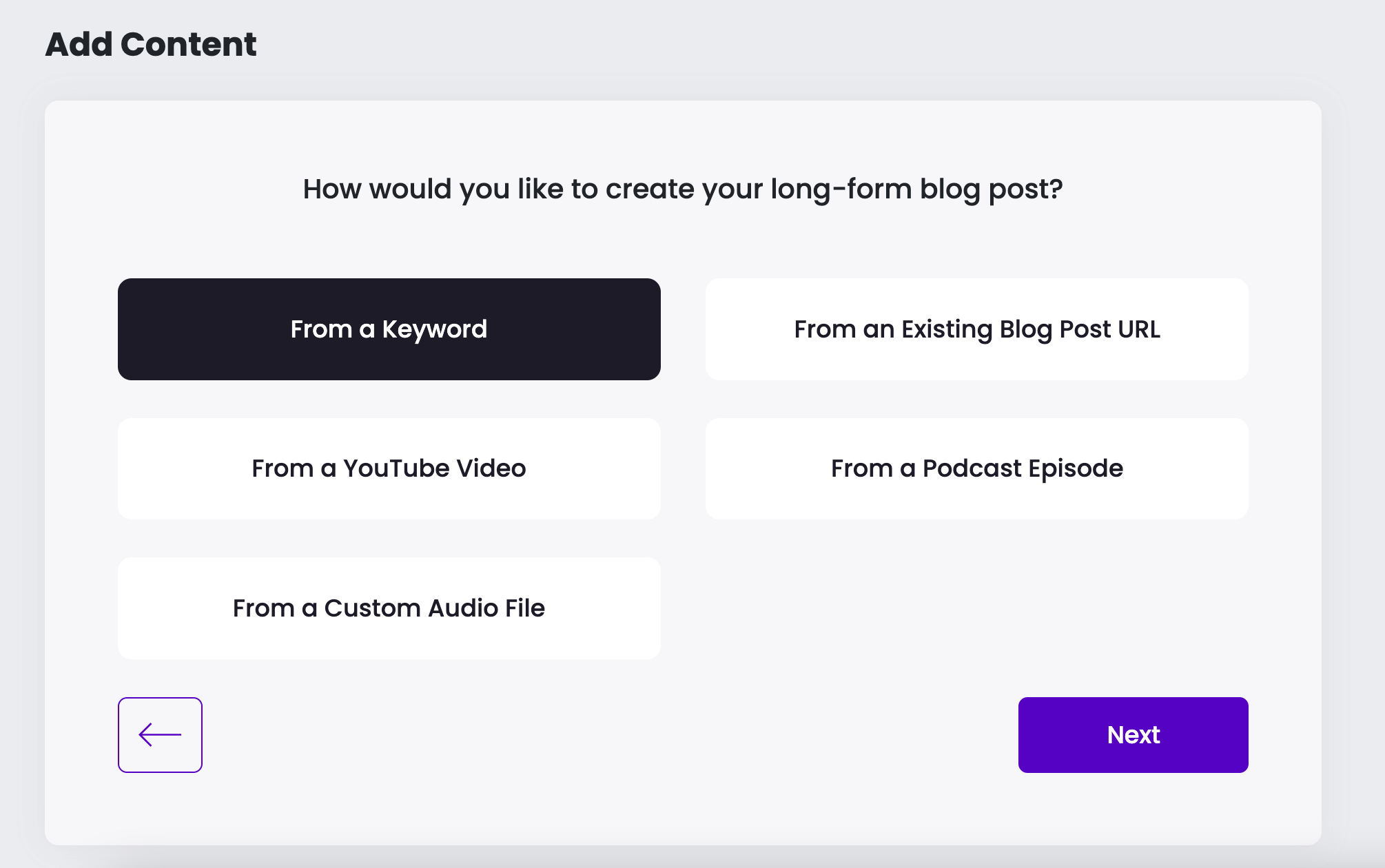
Task: Click the Podcast Episode creation card
Action: [x=977, y=468]
